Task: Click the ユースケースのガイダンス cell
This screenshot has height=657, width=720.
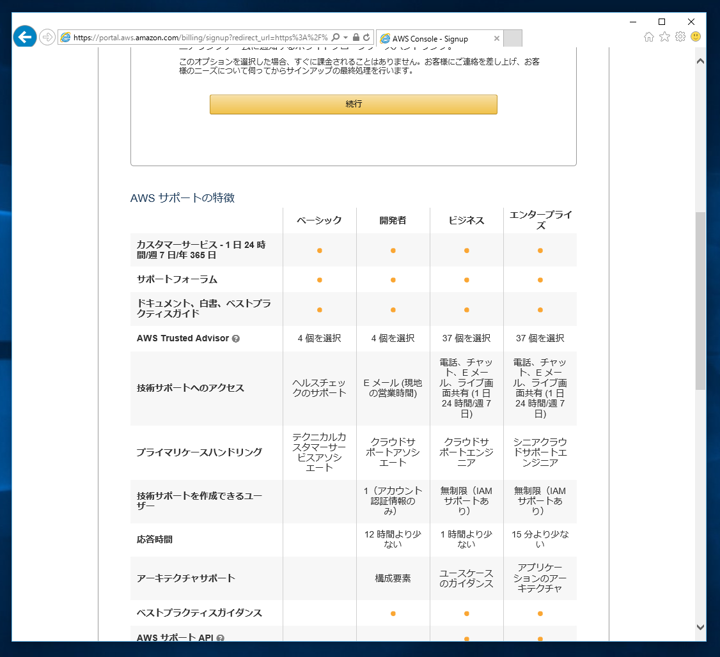Action: 467,578
